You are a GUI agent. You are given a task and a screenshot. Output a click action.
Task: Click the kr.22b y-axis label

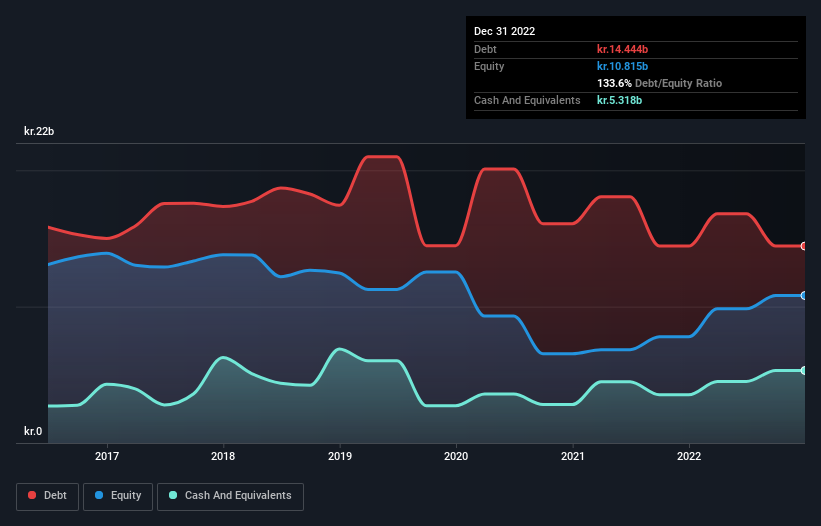point(39,131)
